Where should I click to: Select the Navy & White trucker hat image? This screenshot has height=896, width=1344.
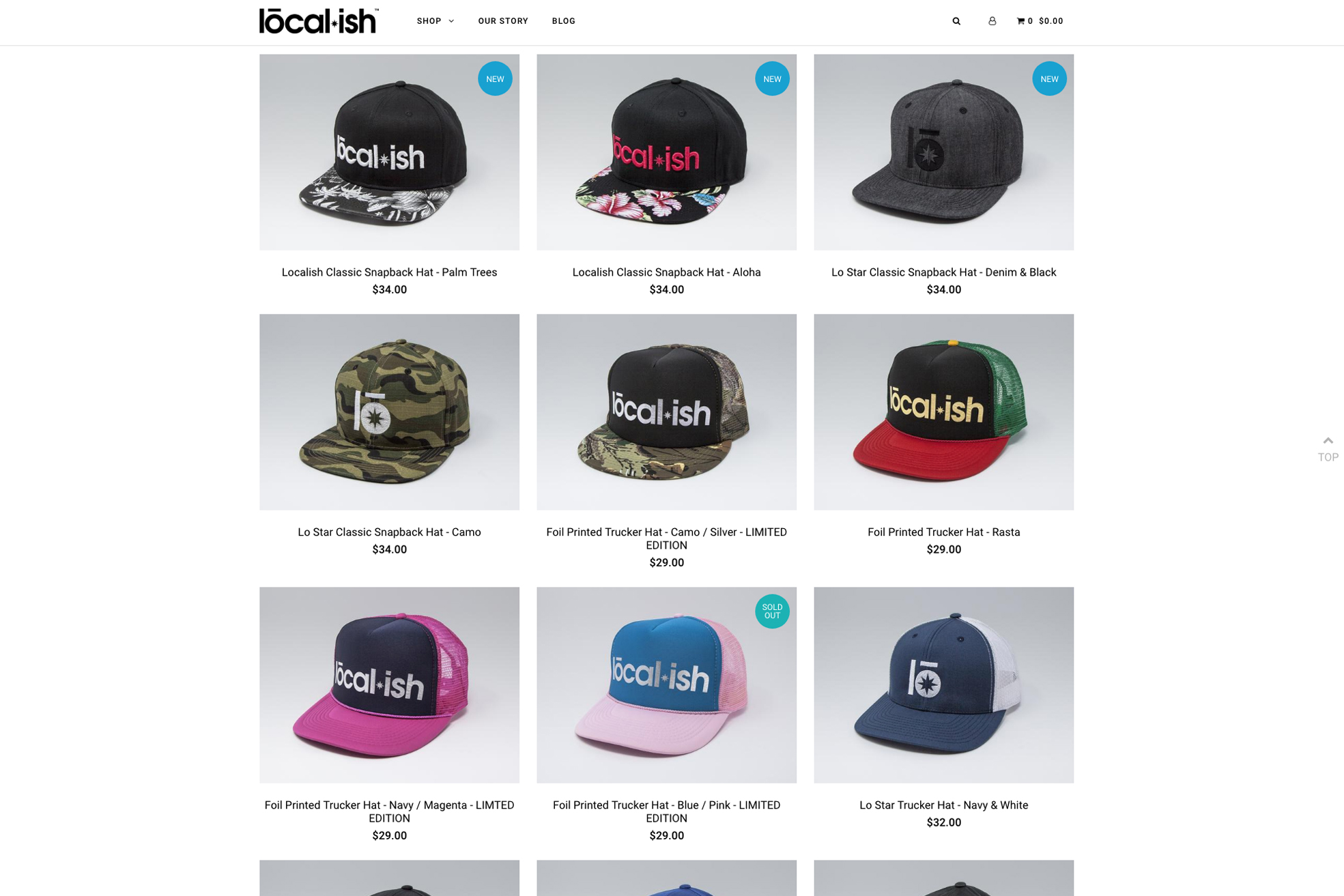943,685
